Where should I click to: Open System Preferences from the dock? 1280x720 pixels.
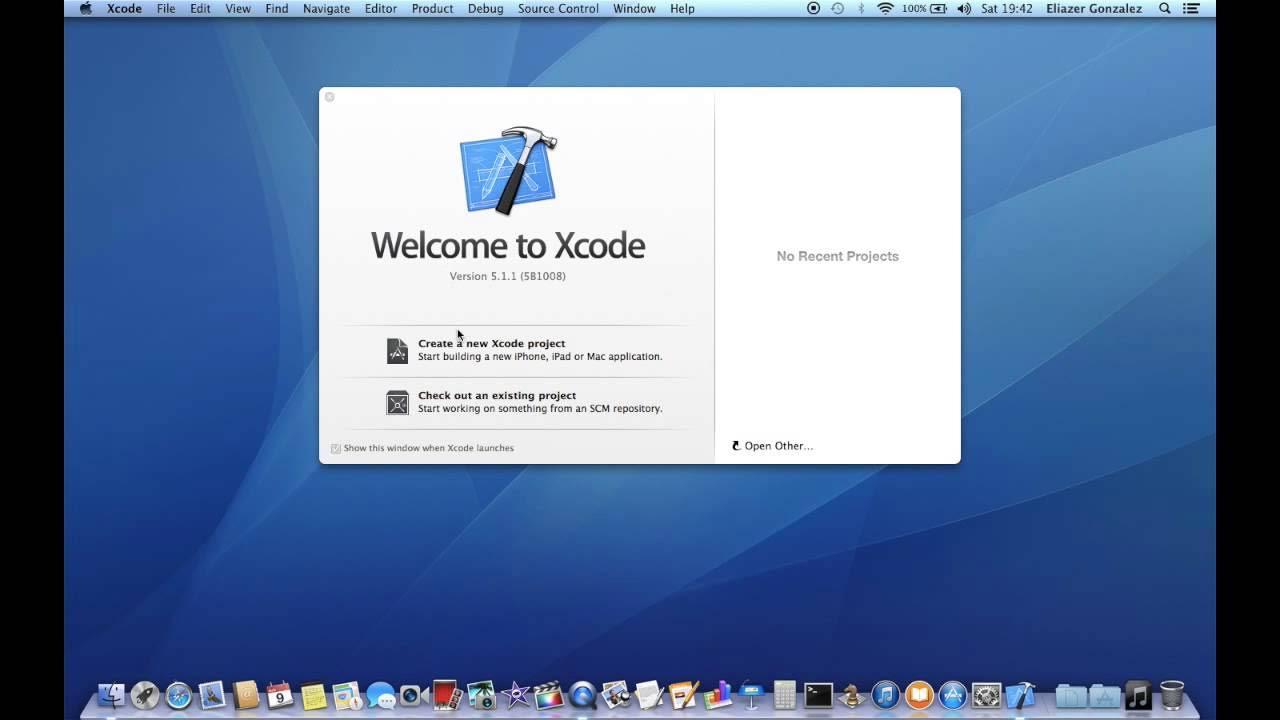[x=986, y=695]
